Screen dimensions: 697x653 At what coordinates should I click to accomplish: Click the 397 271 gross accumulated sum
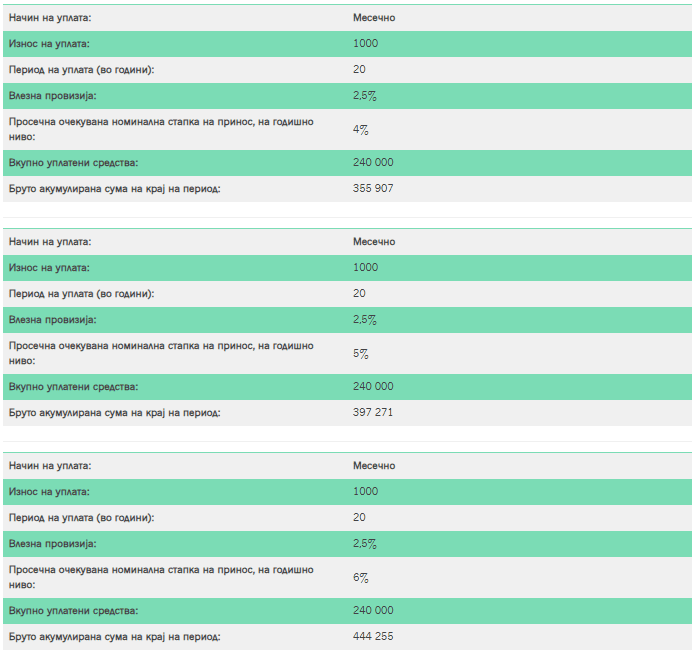(373, 412)
